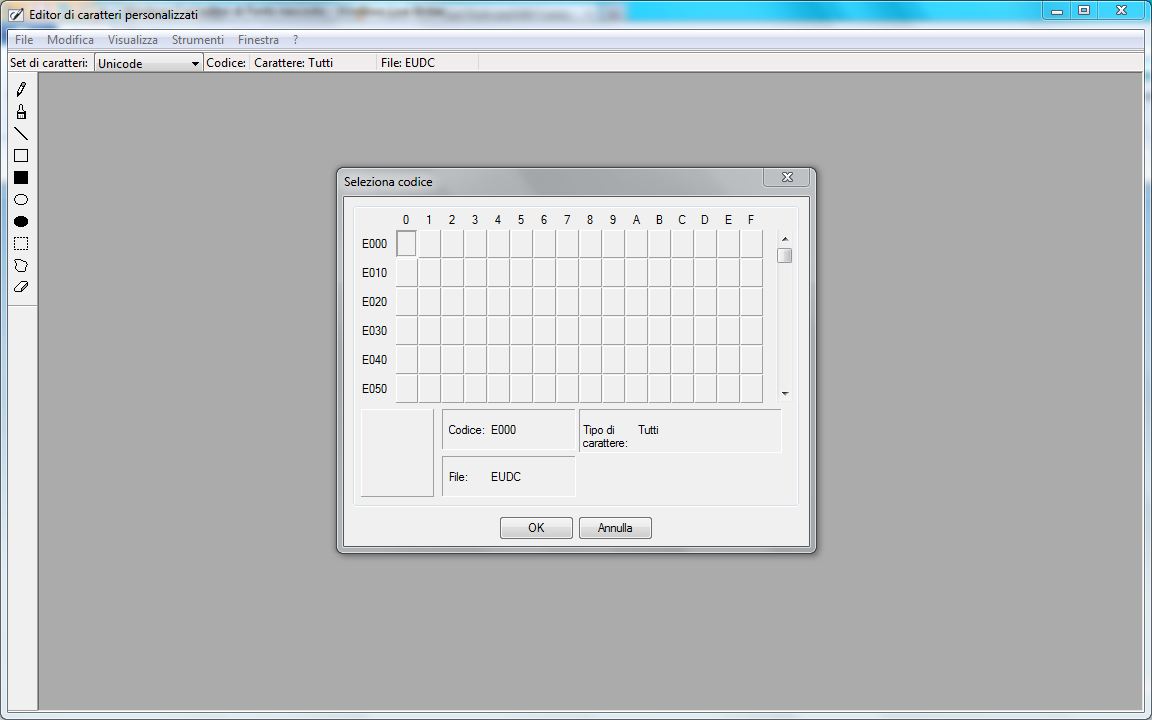This screenshot has height=720, width=1152.
Task: Activate the Rectangular Selection tool
Action: [21, 244]
